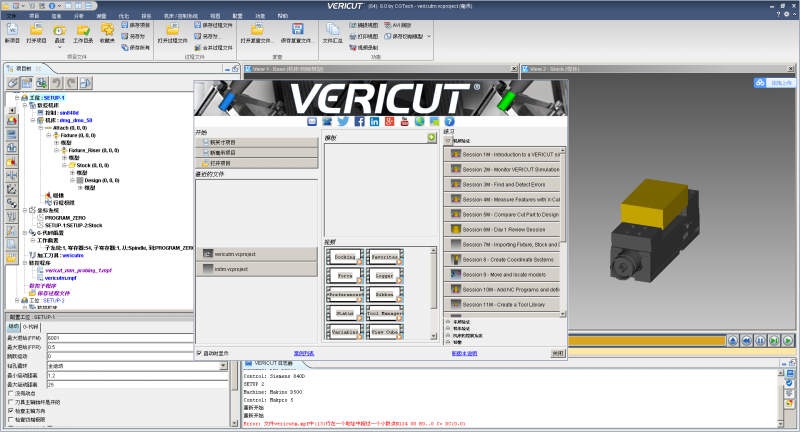Toggle the 检查主轴方向 checkbox
Viewport: 800px width, 432px height.
pos(9,411)
